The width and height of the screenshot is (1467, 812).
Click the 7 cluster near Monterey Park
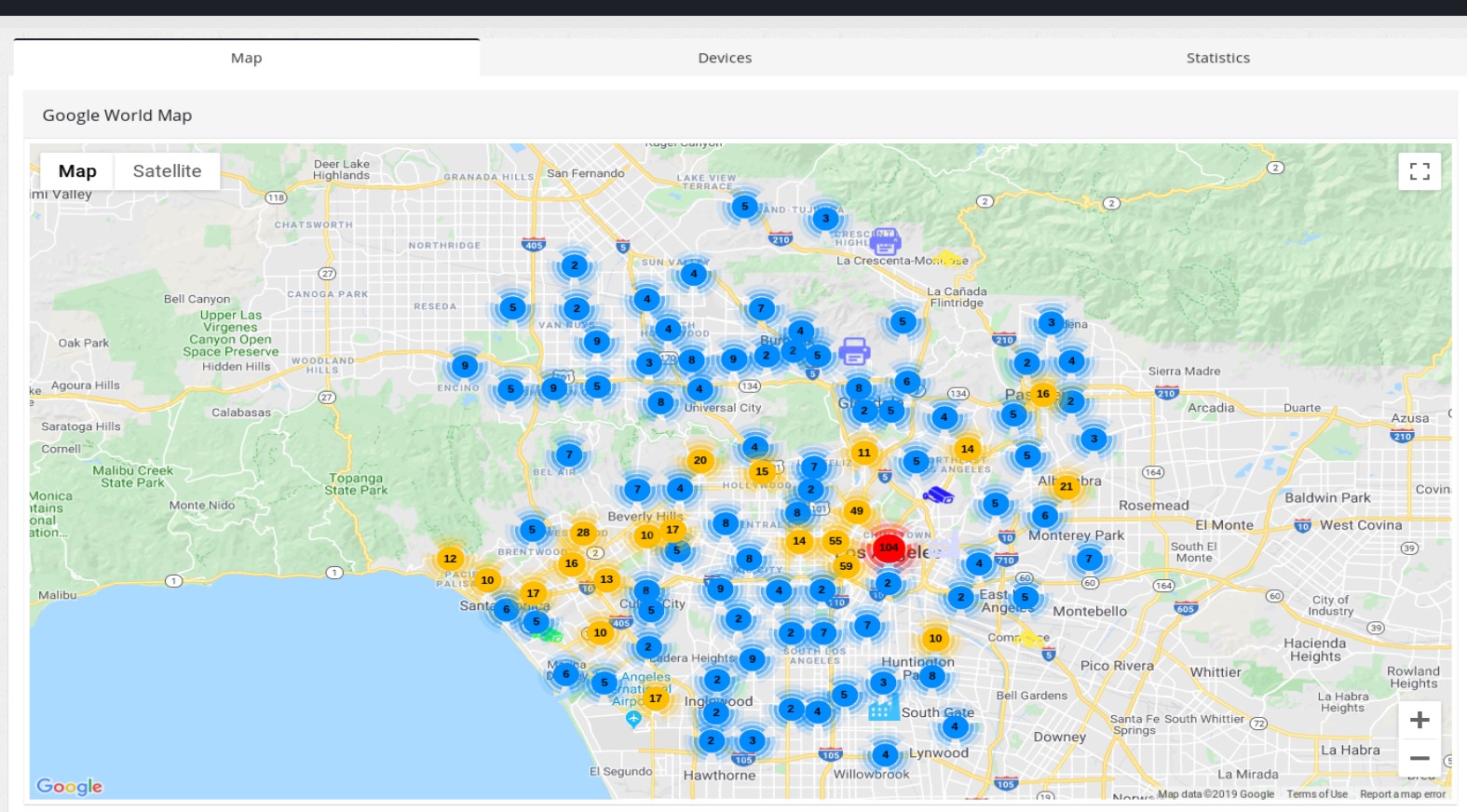tap(1089, 559)
